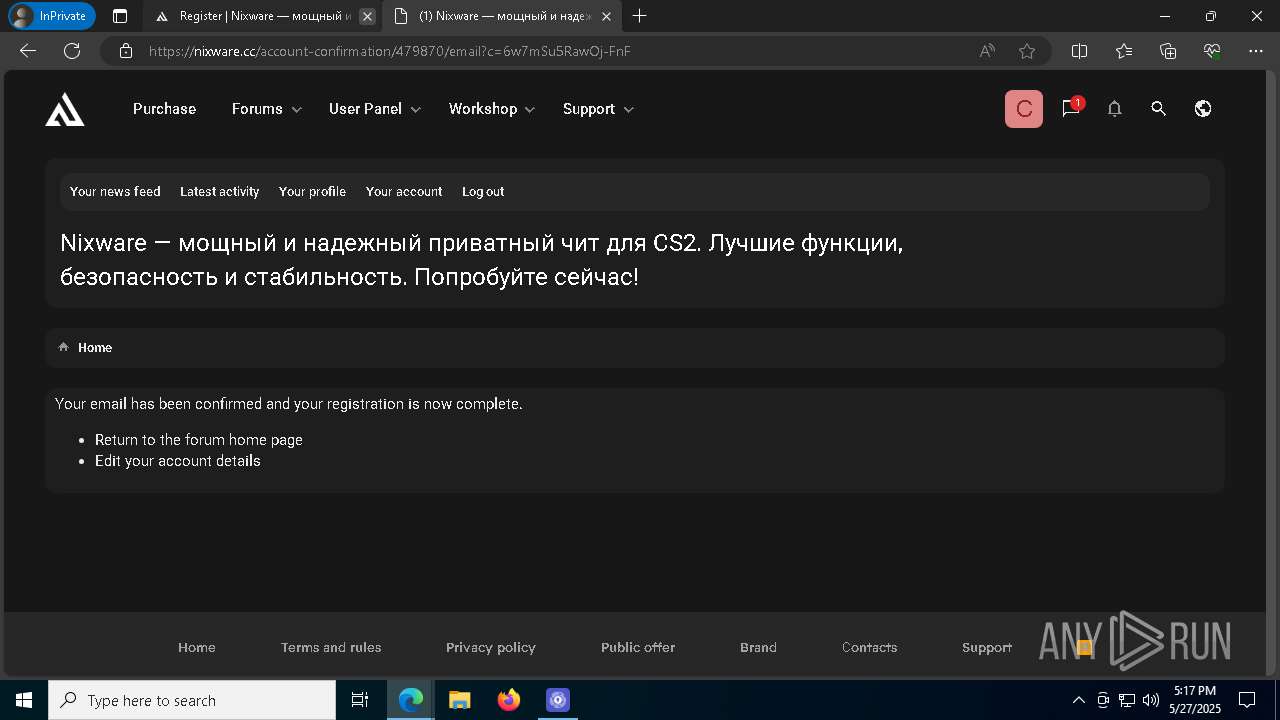
Task: Refresh the page in Edge
Action: click(x=72, y=51)
